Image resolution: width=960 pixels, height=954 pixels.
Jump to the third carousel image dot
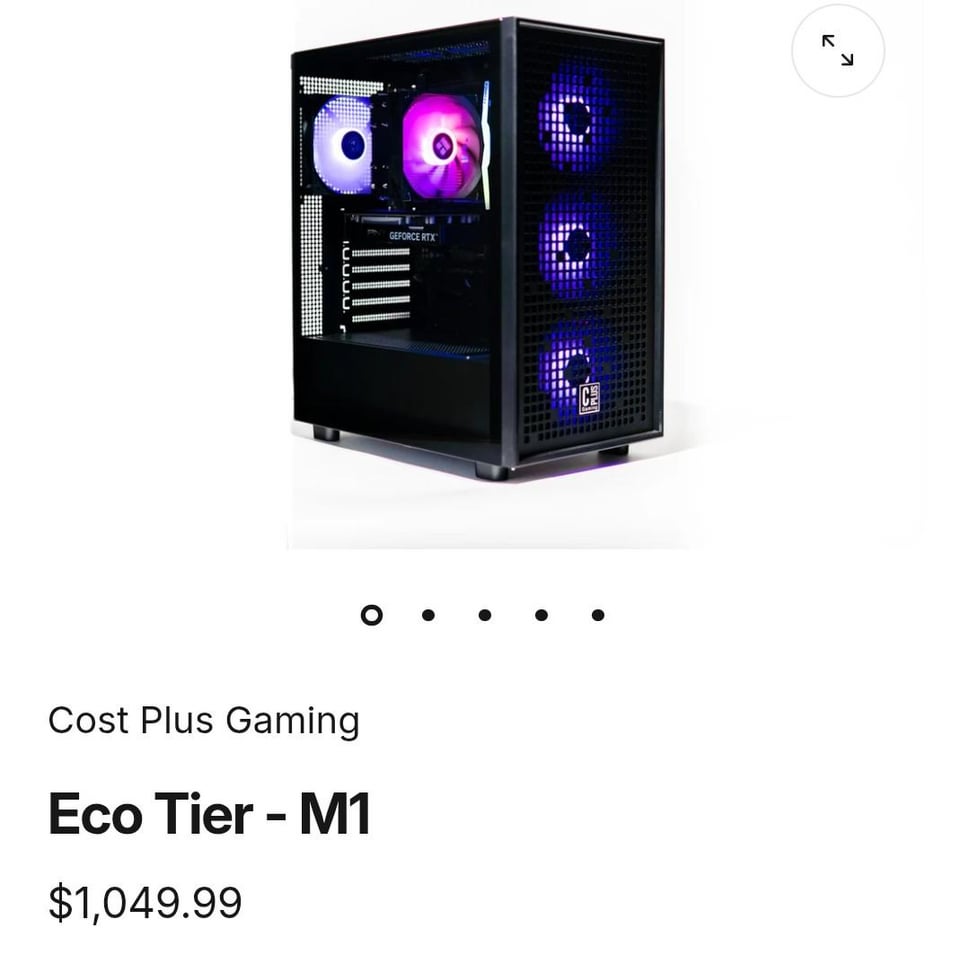pyautogui.click(x=485, y=615)
